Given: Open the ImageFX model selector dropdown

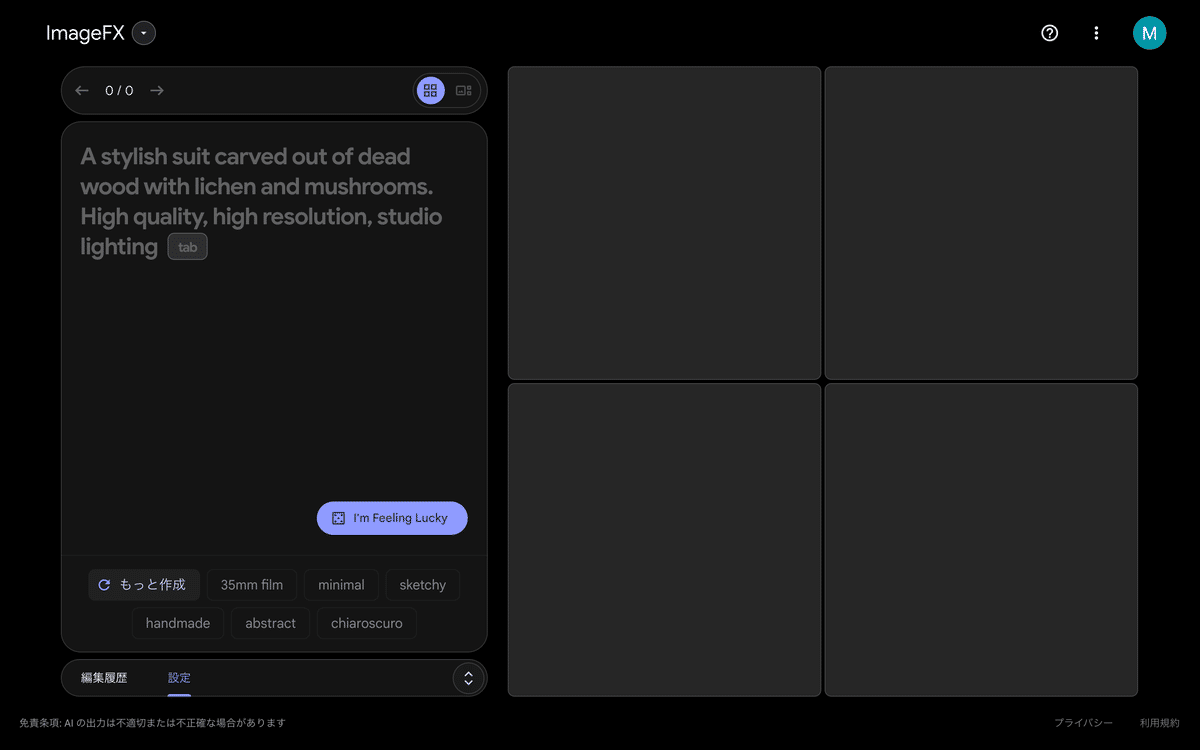Looking at the screenshot, I should point(143,33).
